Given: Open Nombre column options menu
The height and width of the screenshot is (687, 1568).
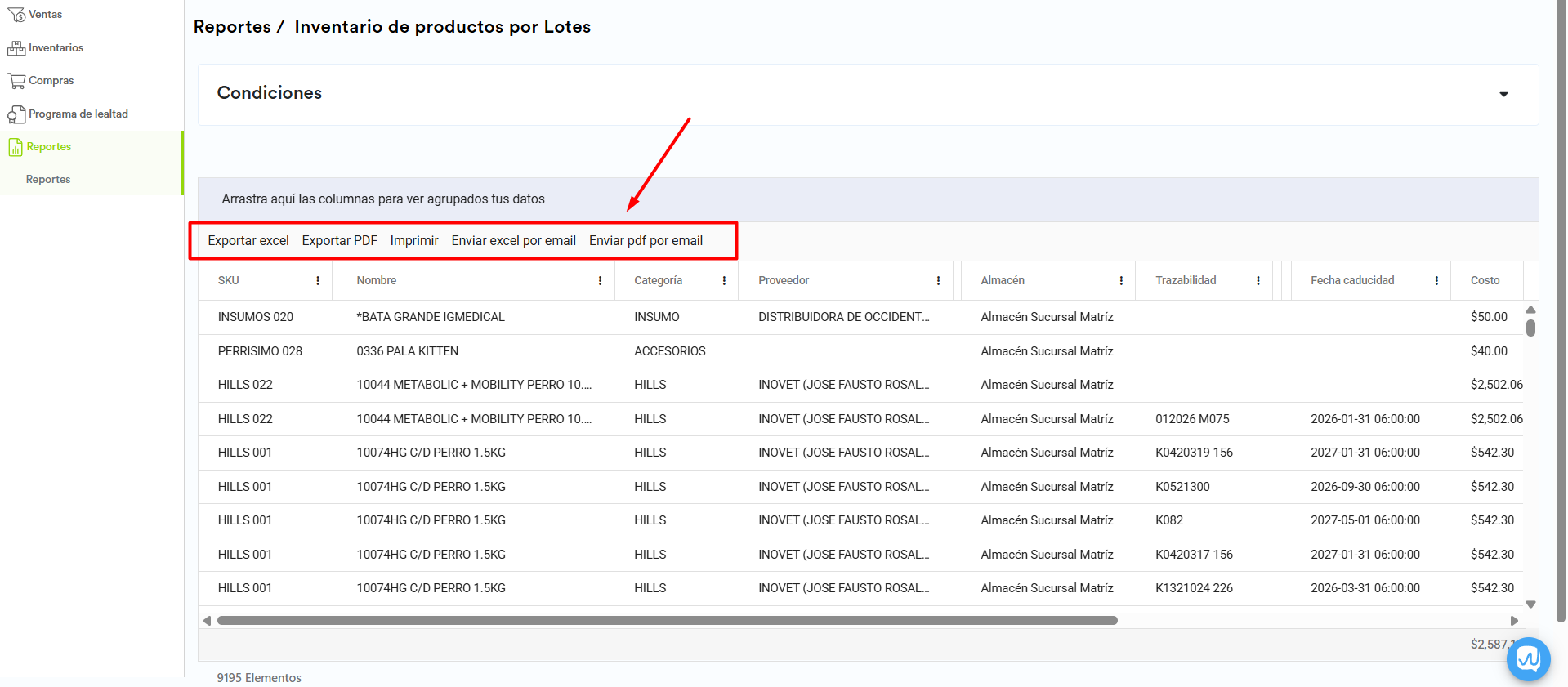Looking at the screenshot, I should coord(601,280).
